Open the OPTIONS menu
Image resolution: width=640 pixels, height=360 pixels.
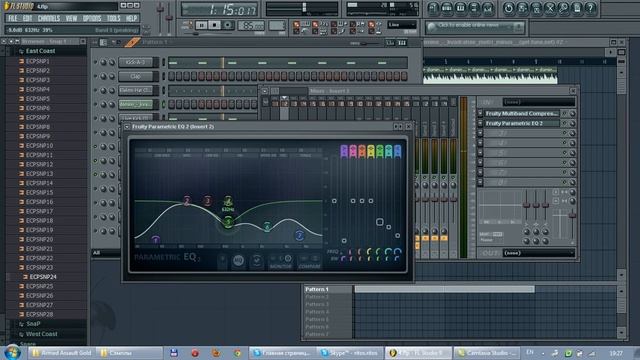[x=92, y=18]
